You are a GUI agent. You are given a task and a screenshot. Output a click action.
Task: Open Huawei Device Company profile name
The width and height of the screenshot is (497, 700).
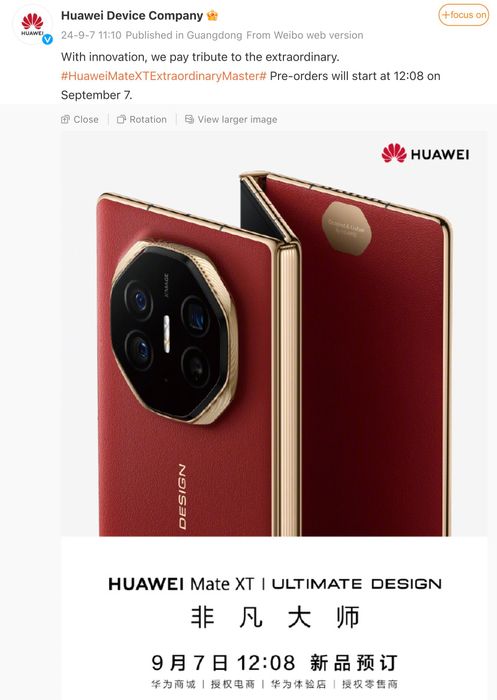(132, 16)
